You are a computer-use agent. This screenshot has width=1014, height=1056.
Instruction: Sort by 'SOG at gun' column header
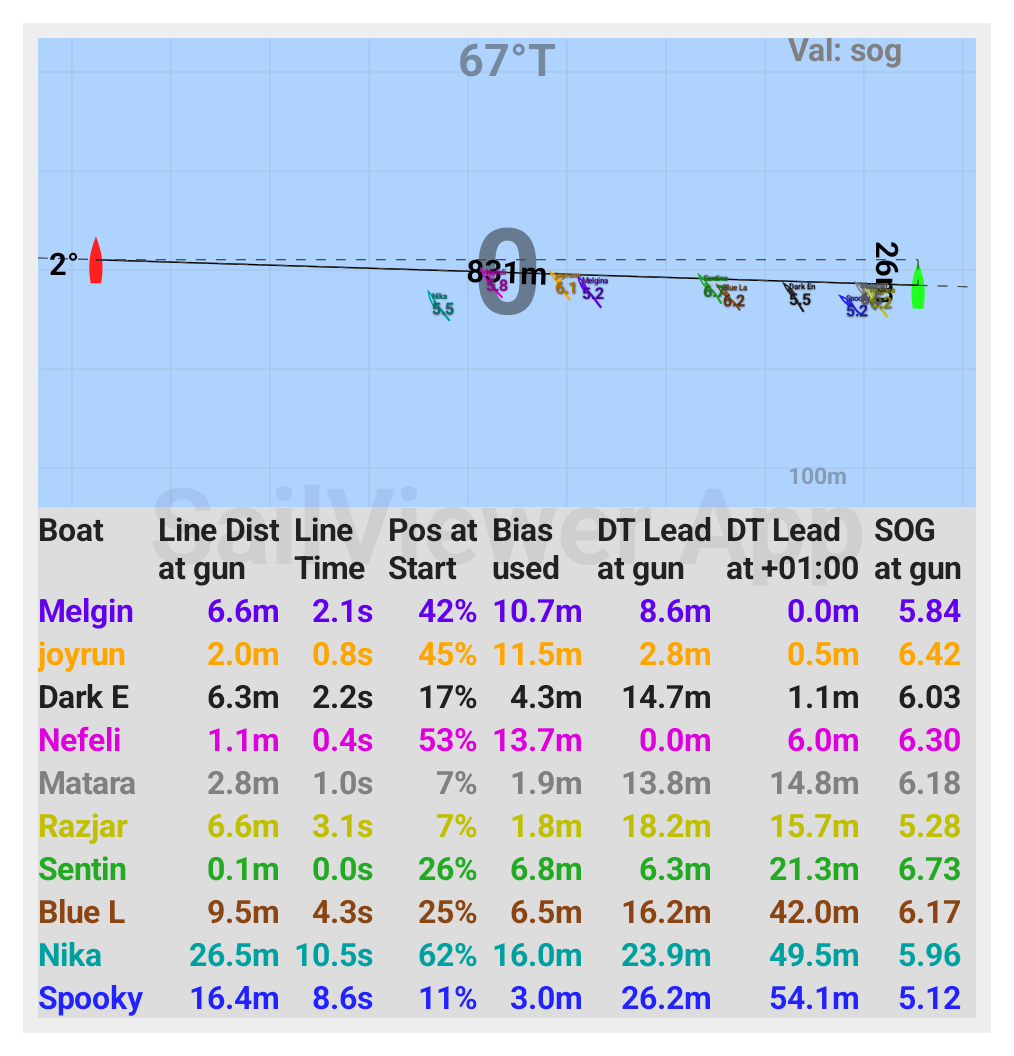917,549
